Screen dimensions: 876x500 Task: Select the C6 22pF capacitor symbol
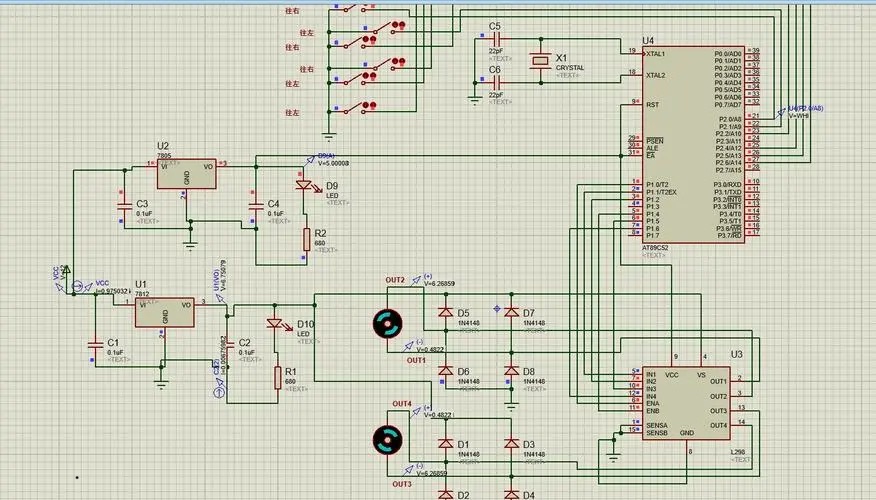(497, 83)
